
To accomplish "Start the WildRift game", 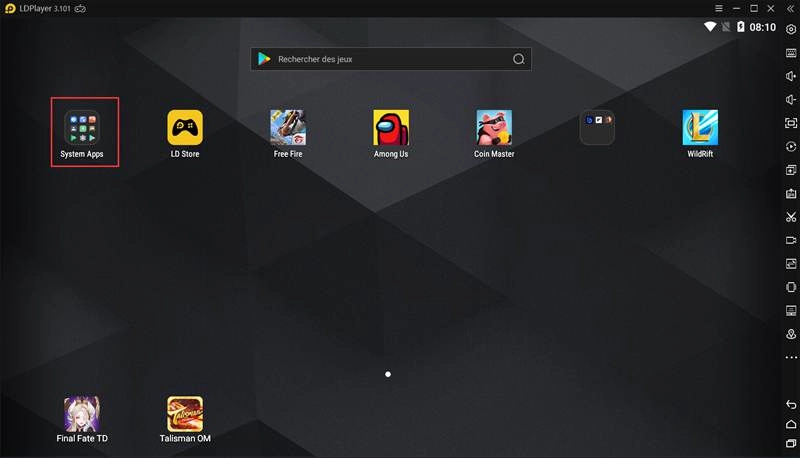I will coord(700,128).
